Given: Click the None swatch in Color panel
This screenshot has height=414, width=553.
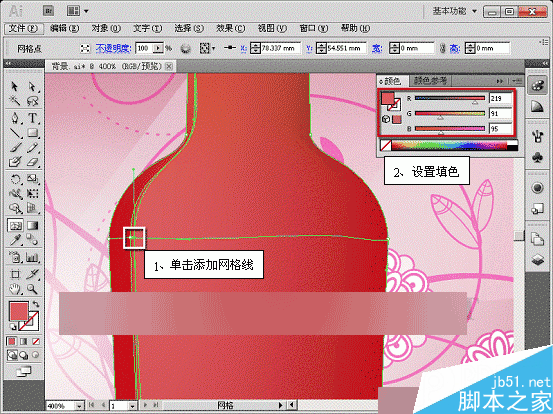Looking at the screenshot, I should point(385,146).
